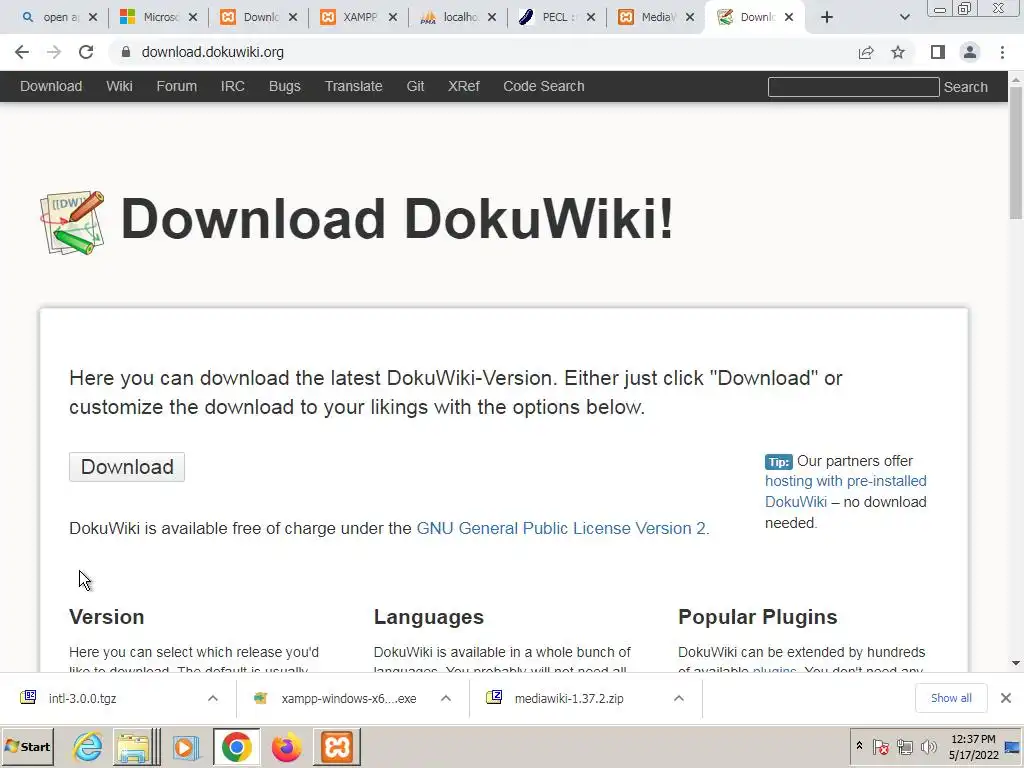
Task: Click the browser Back arrow
Action: click(22, 52)
